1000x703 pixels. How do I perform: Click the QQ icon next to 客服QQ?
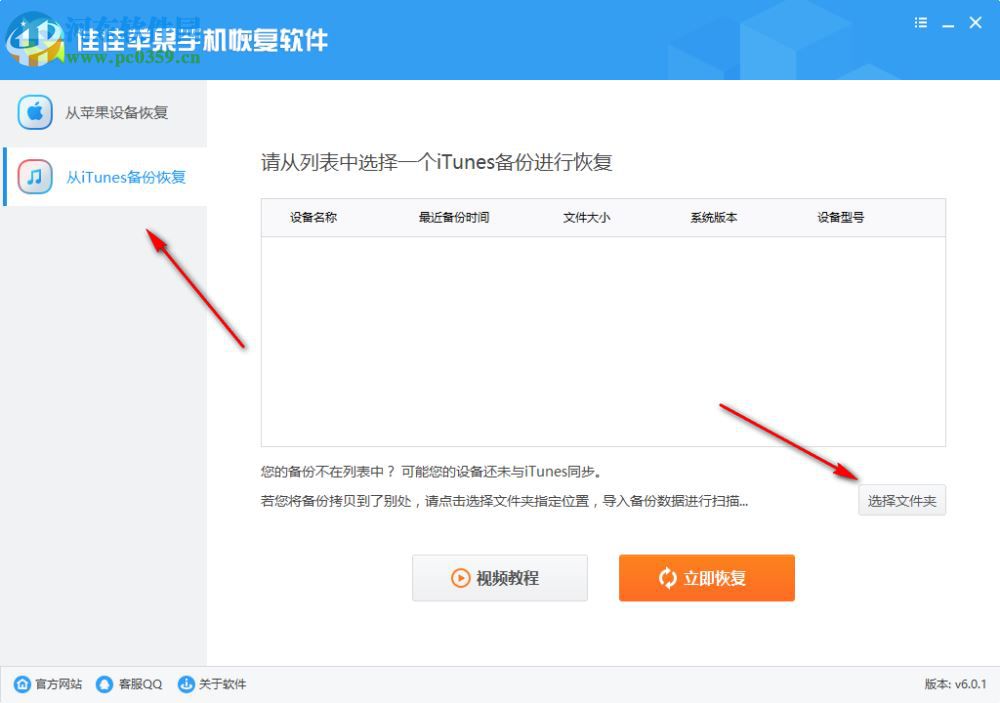(104, 685)
